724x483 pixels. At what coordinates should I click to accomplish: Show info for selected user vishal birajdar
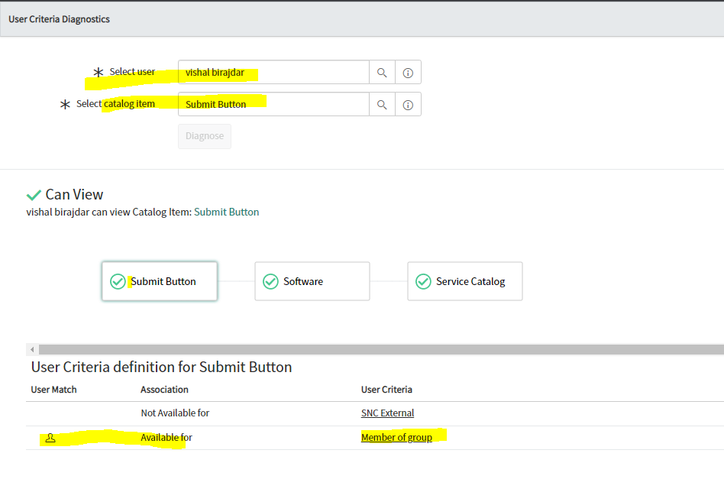point(408,72)
